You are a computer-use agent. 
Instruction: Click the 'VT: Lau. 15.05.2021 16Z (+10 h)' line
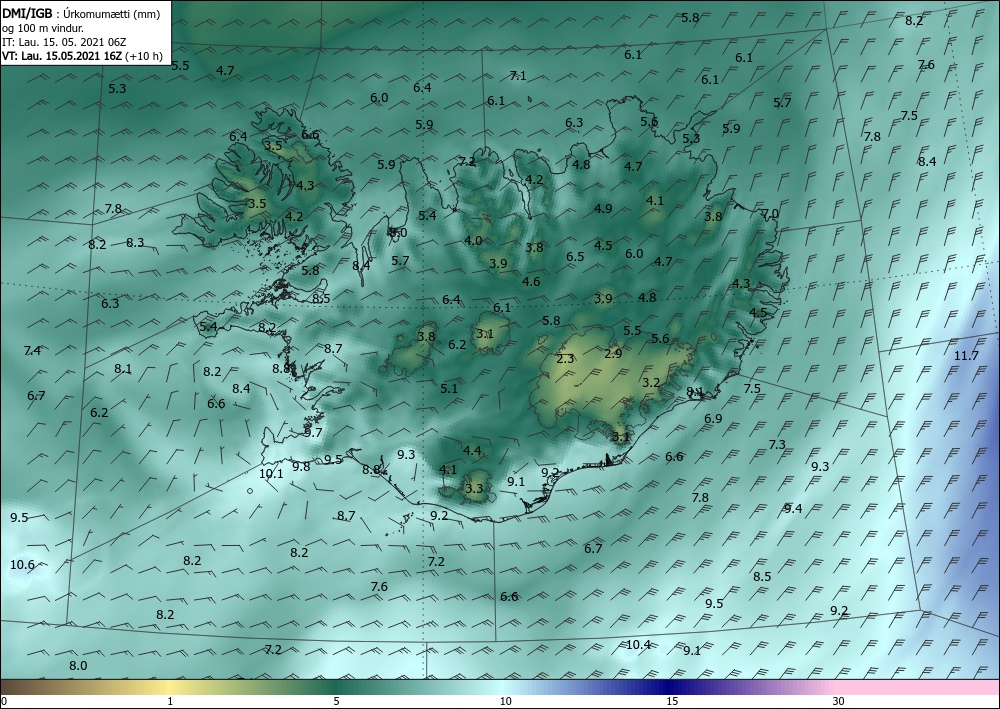tap(82, 56)
